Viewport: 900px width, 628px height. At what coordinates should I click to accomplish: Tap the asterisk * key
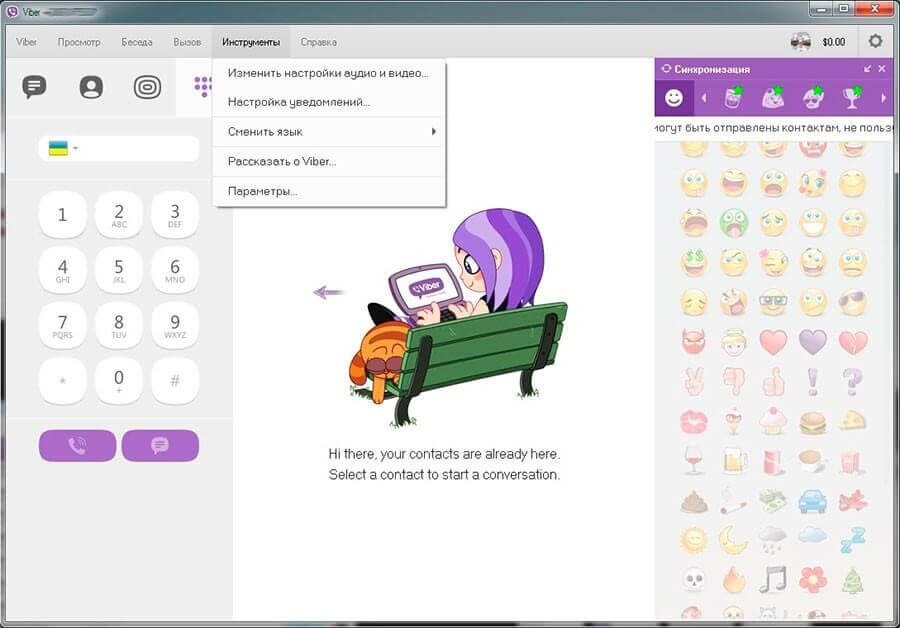(63, 381)
